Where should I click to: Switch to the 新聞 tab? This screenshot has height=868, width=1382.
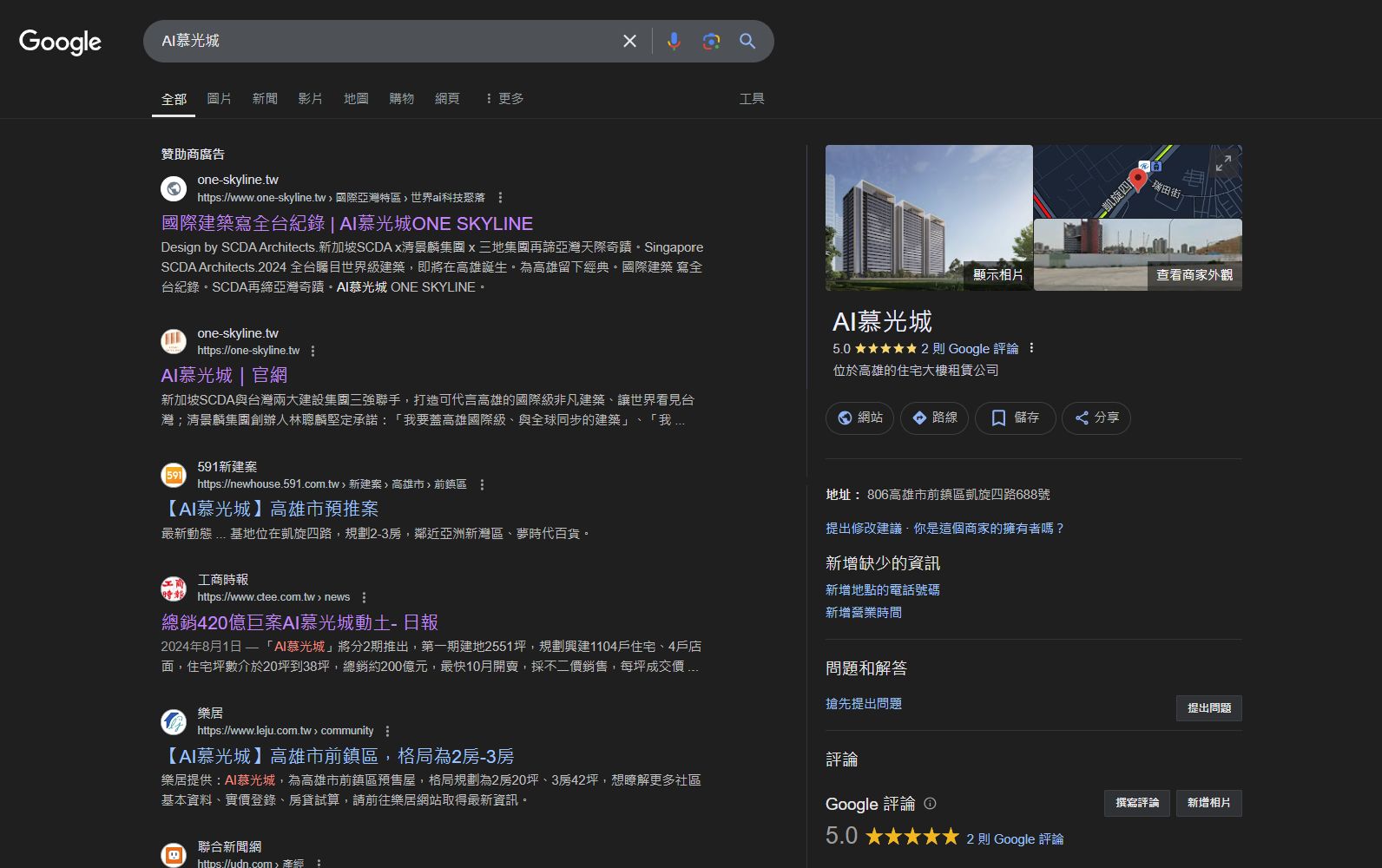coord(265,99)
